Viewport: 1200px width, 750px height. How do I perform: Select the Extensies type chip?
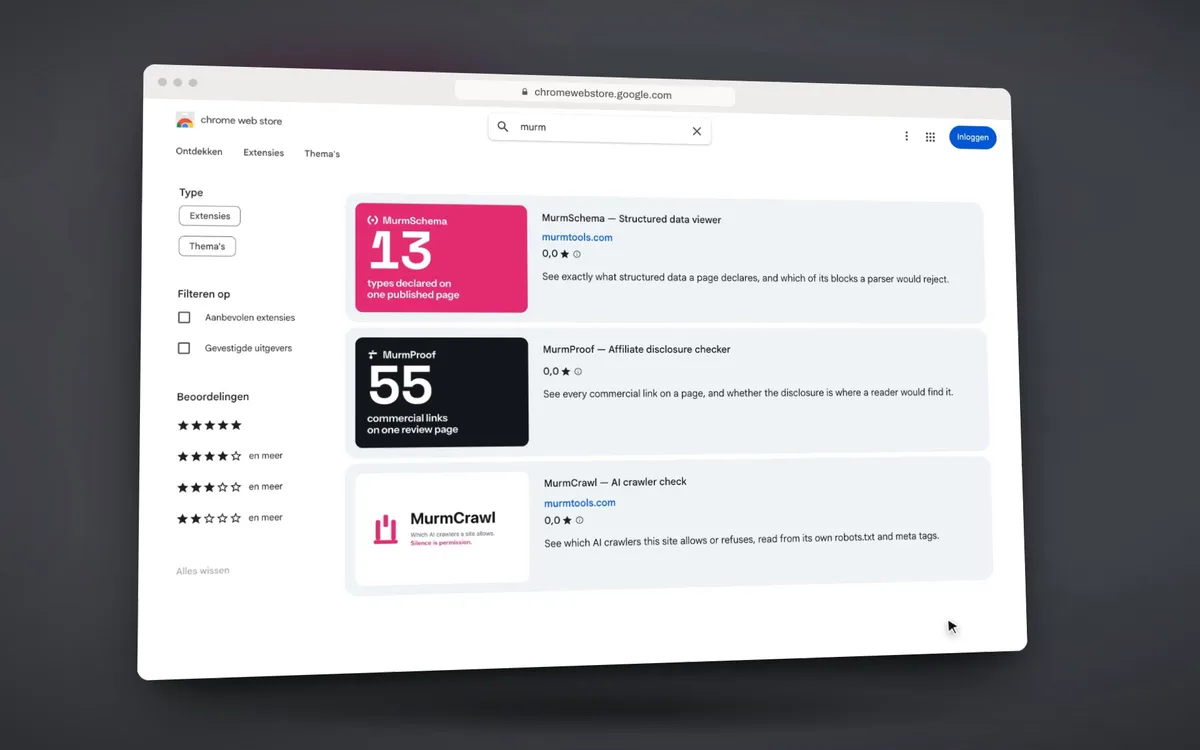pos(210,216)
